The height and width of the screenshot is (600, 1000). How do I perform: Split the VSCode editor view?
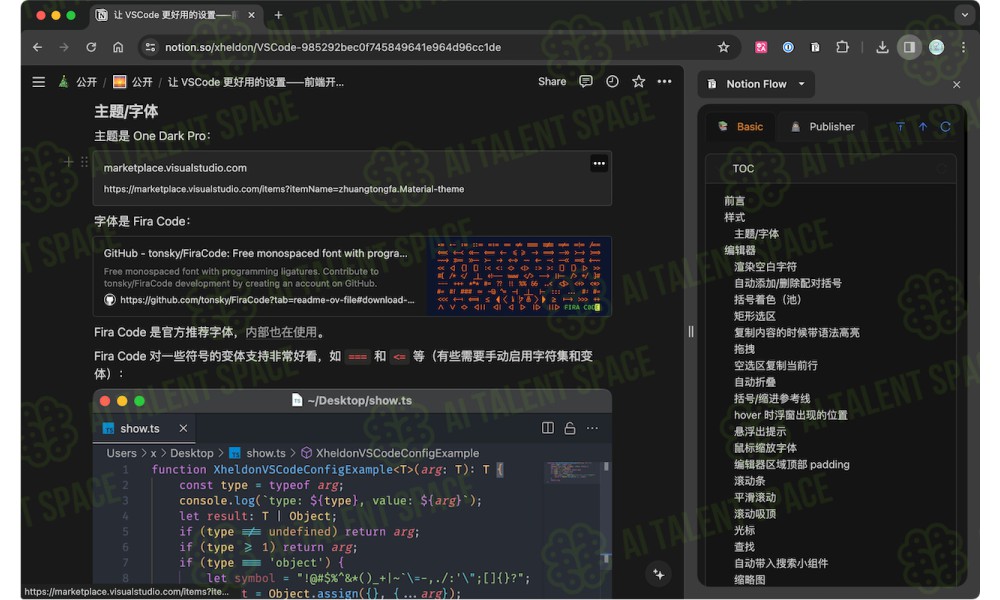[x=548, y=428]
